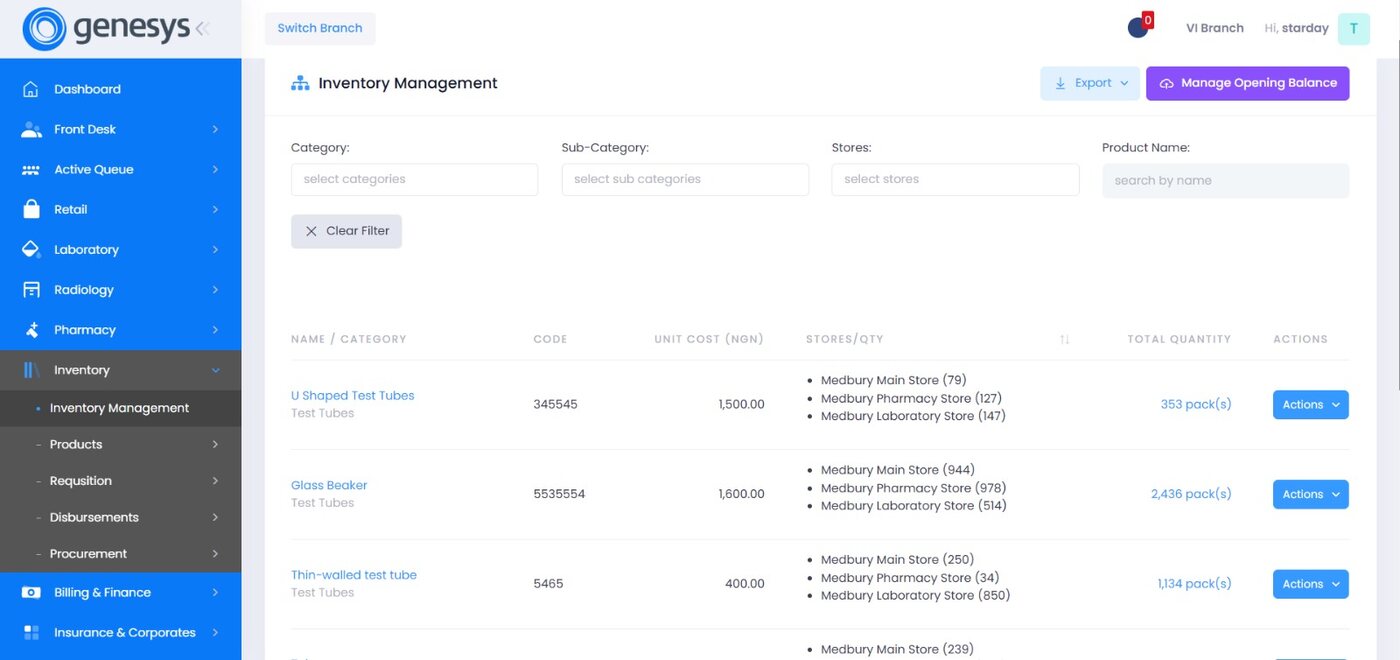
Task: Expand the Products submenu chevron
Action: click(215, 444)
